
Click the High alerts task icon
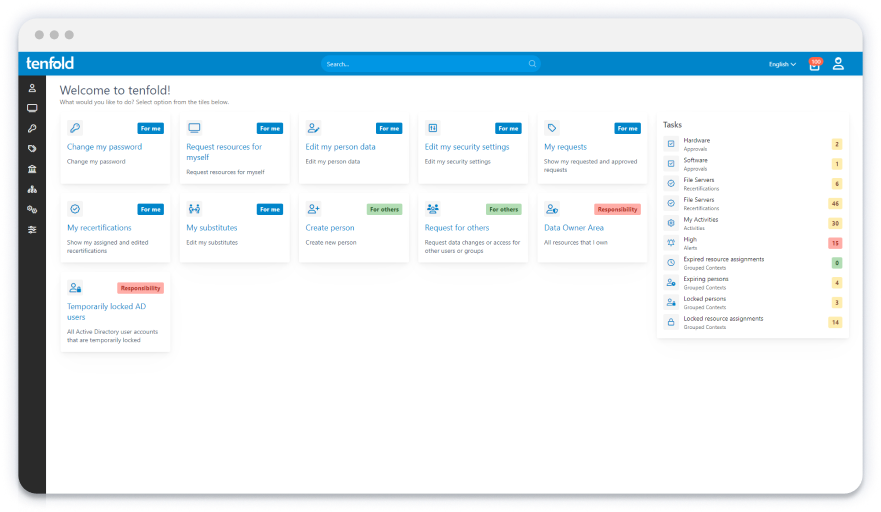tap(671, 243)
